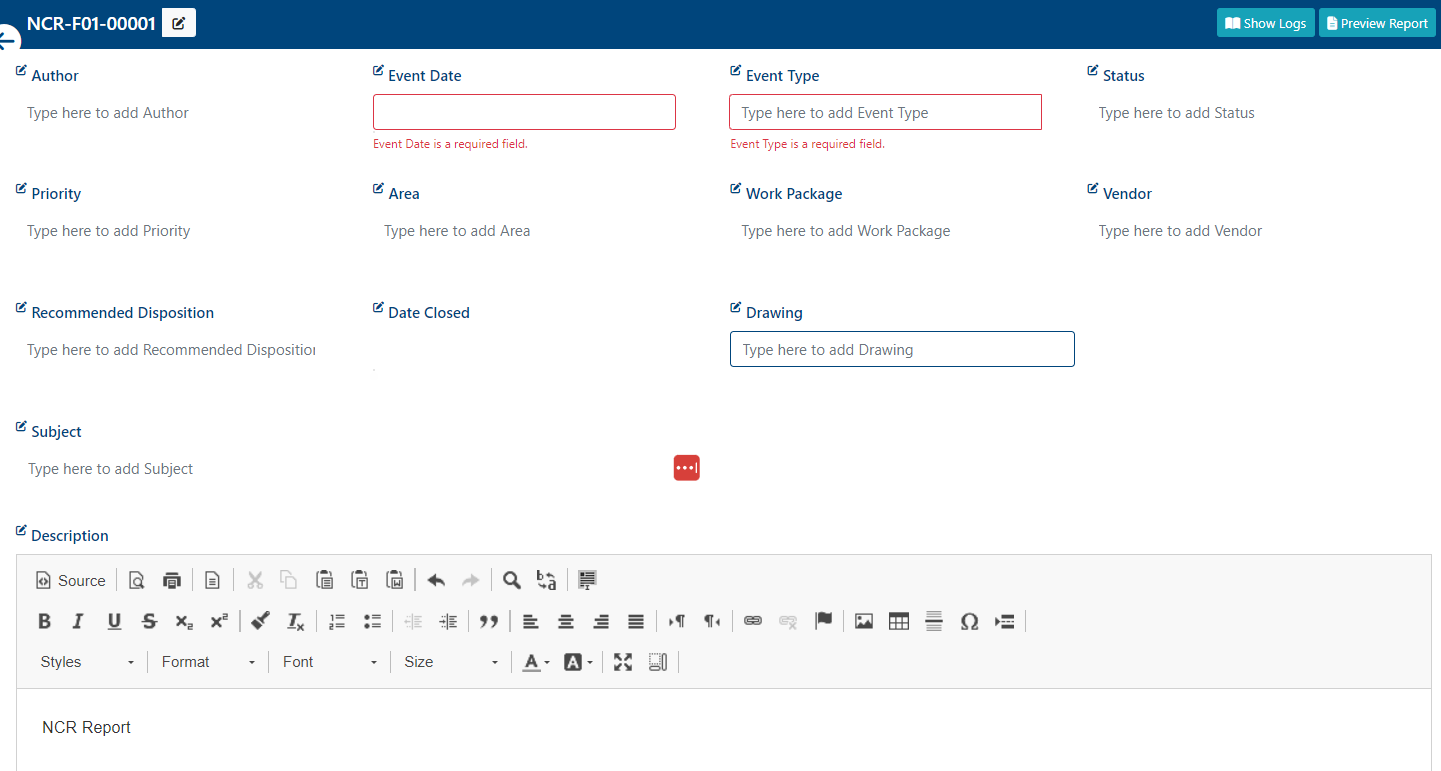Justify the paragraph text

click(636, 621)
